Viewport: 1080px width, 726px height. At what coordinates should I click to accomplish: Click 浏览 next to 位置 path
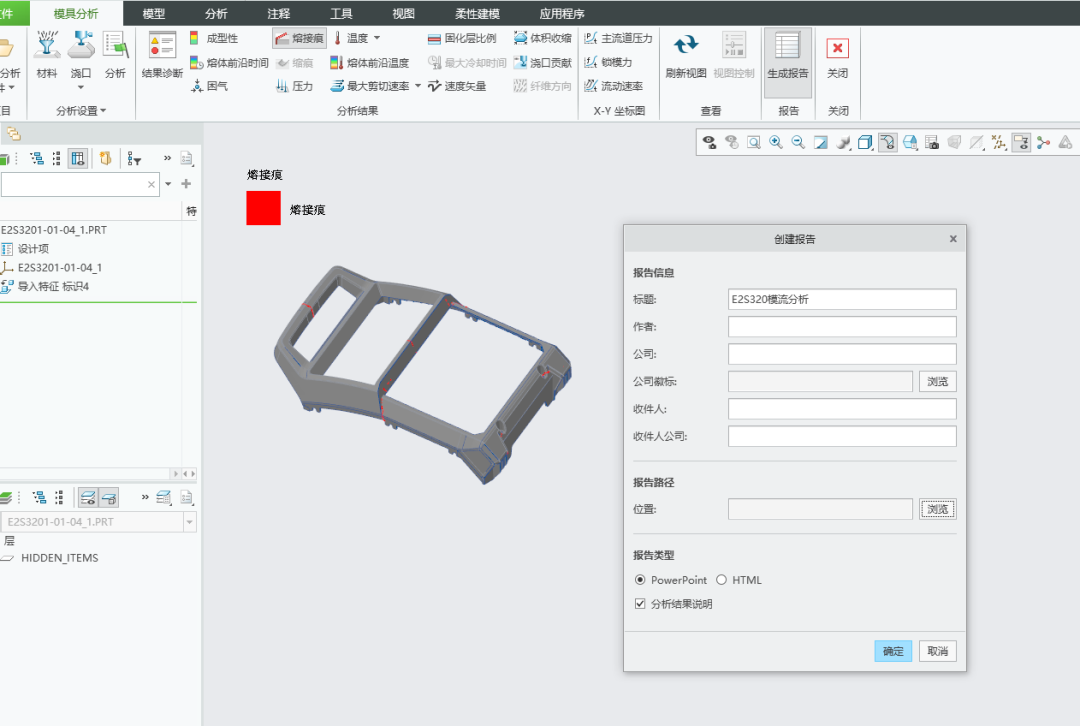937,509
